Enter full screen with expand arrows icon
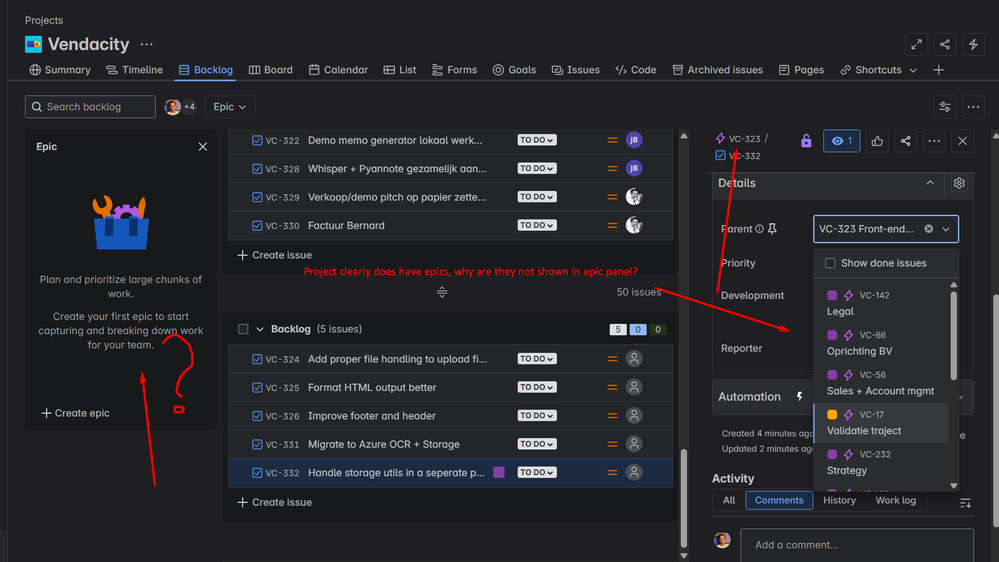Viewport: 999px width, 562px height. pyautogui.click(x=916, y=45)
